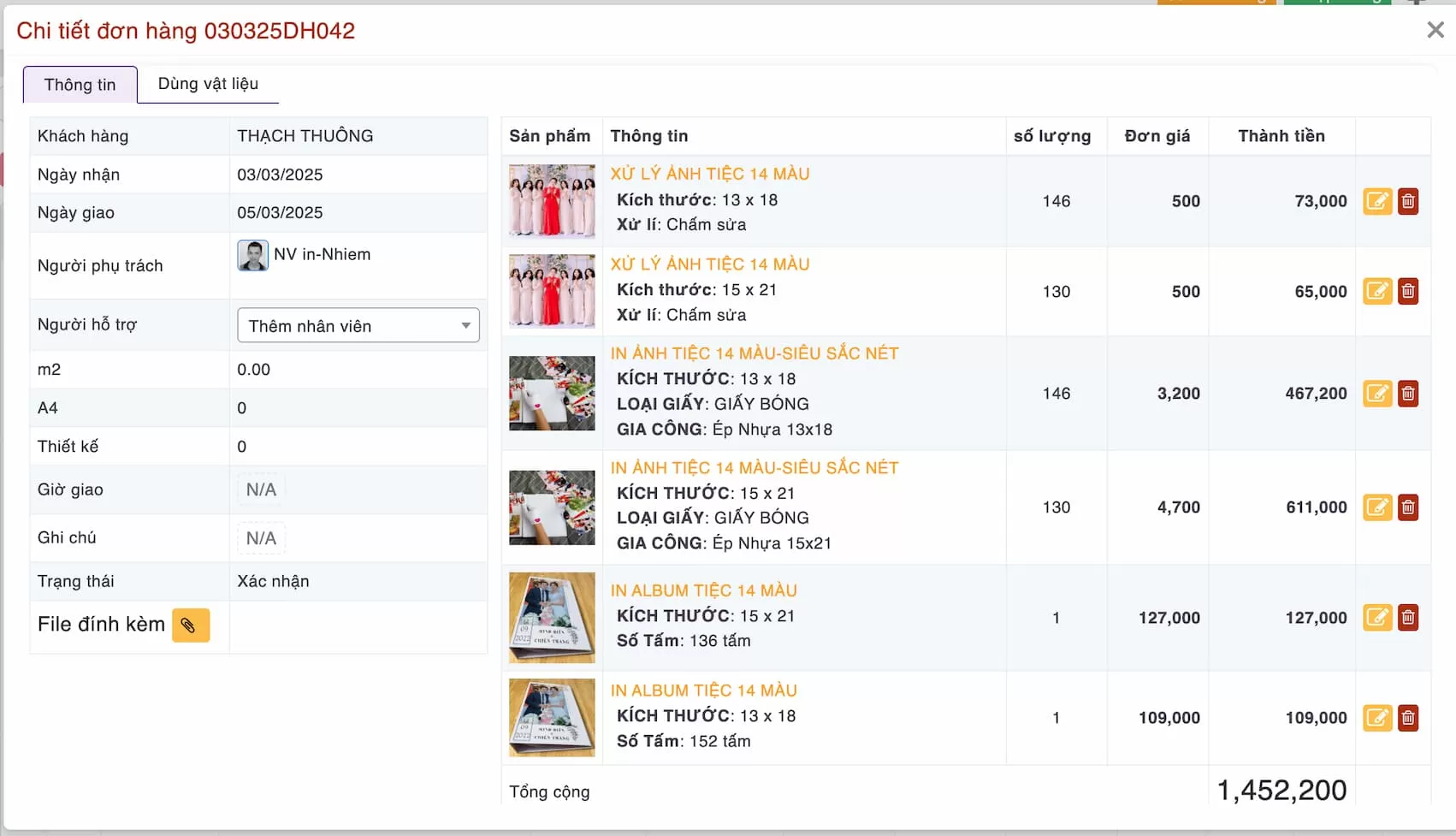
Task: Delete the 109,000 album print row
Action: (1408, 718)
